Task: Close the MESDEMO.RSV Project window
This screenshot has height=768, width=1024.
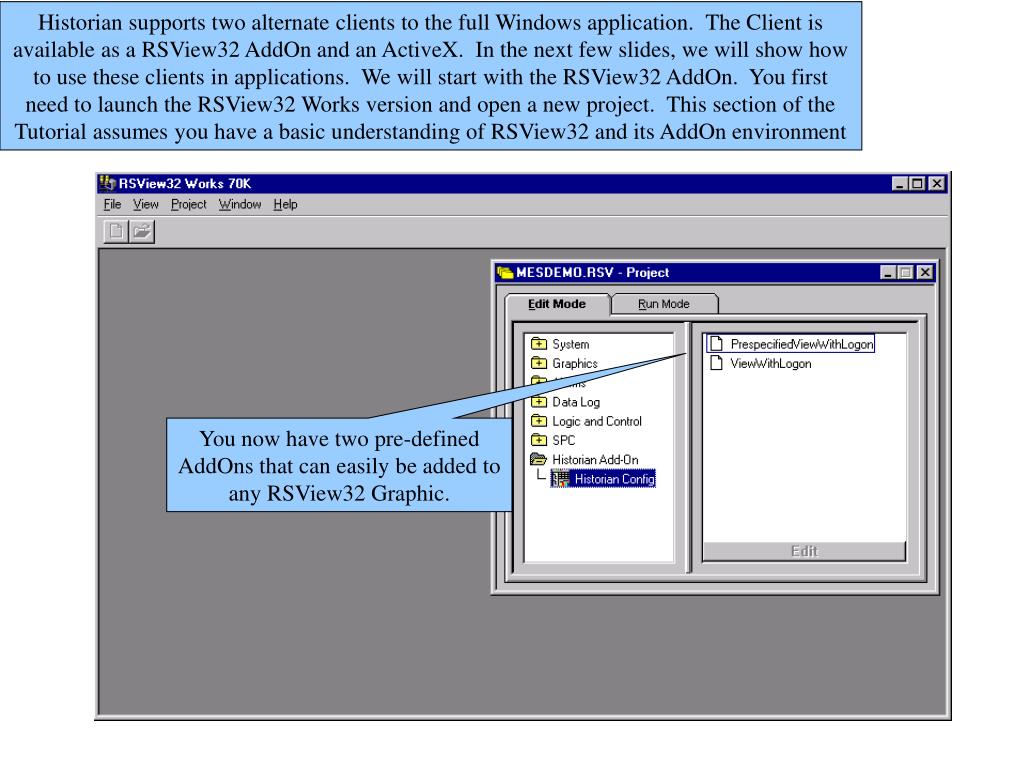Action: coord(925,272)
